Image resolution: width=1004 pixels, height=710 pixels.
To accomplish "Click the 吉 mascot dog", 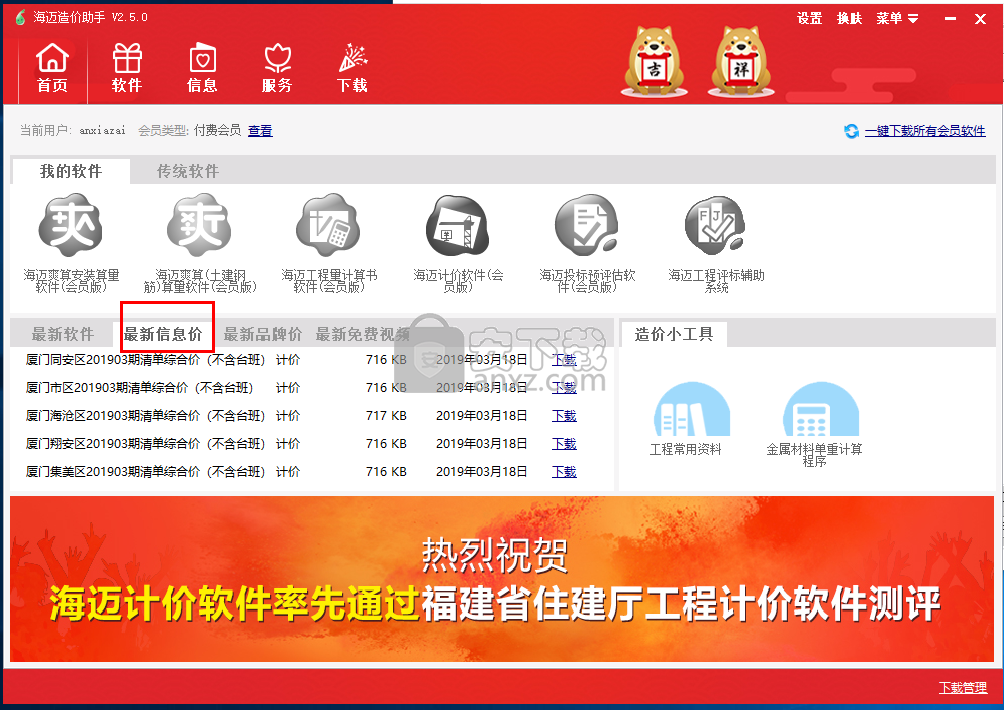I will point(654,61).
